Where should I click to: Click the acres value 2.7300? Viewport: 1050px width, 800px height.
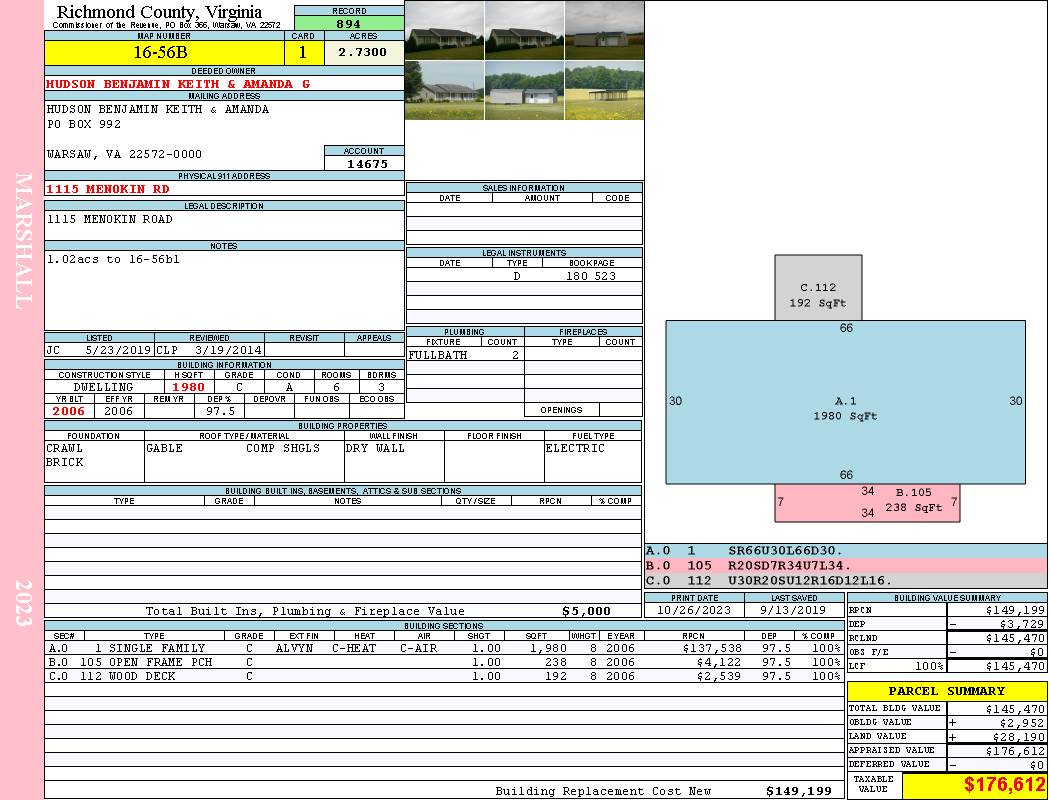pos(362,52)
